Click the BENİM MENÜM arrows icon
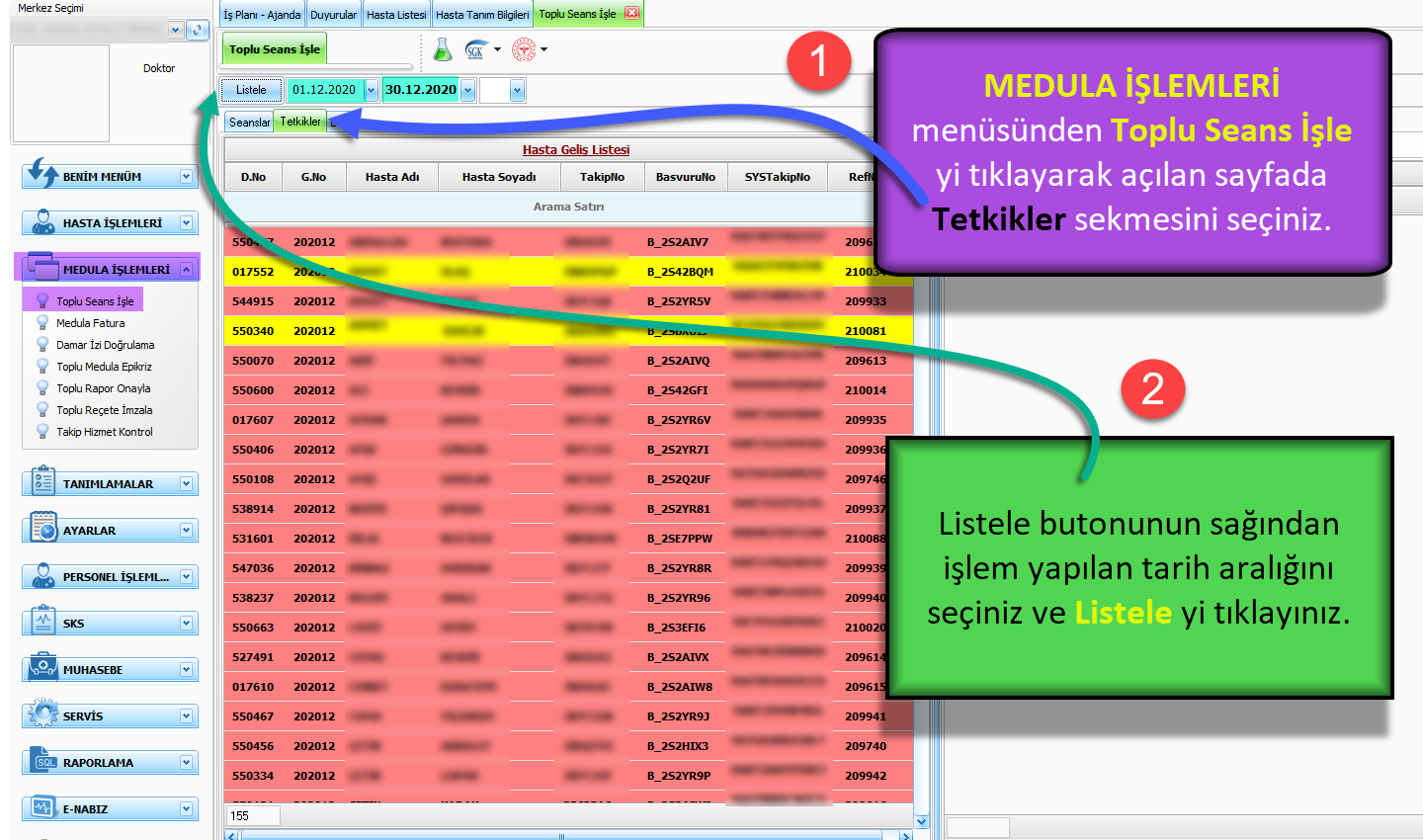This screenshot has width=1423, height=840. pyautogui.click(x=42, y=174)
